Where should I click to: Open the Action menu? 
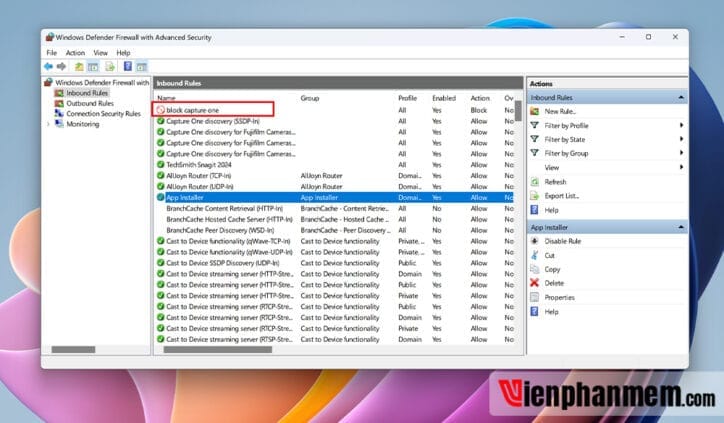click(x=75, y=53)
